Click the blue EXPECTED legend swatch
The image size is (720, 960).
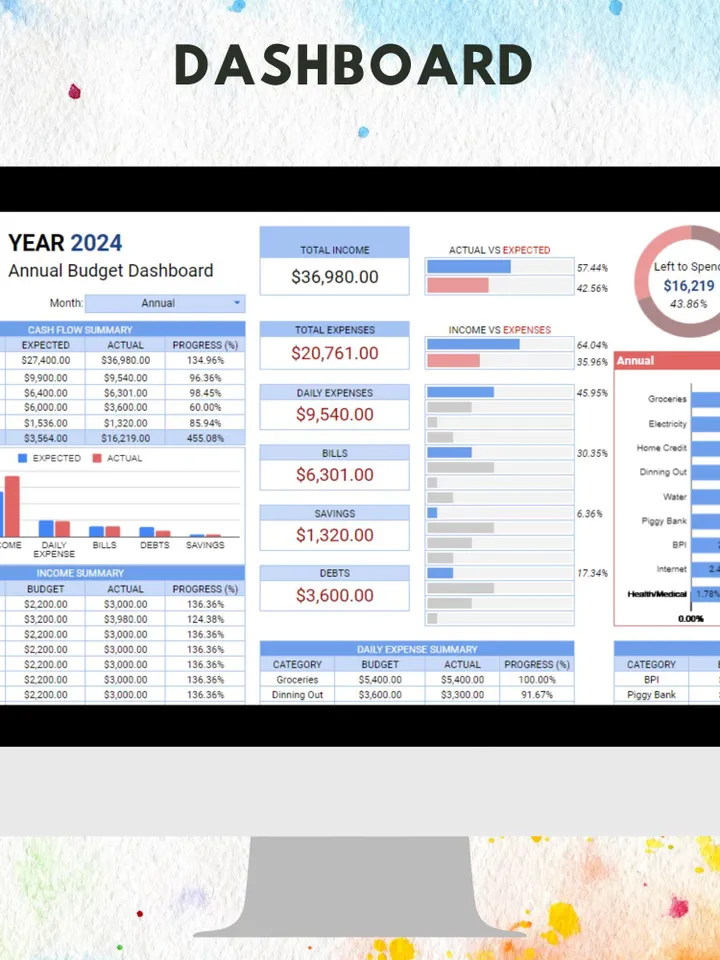click(x=23, y=458)
